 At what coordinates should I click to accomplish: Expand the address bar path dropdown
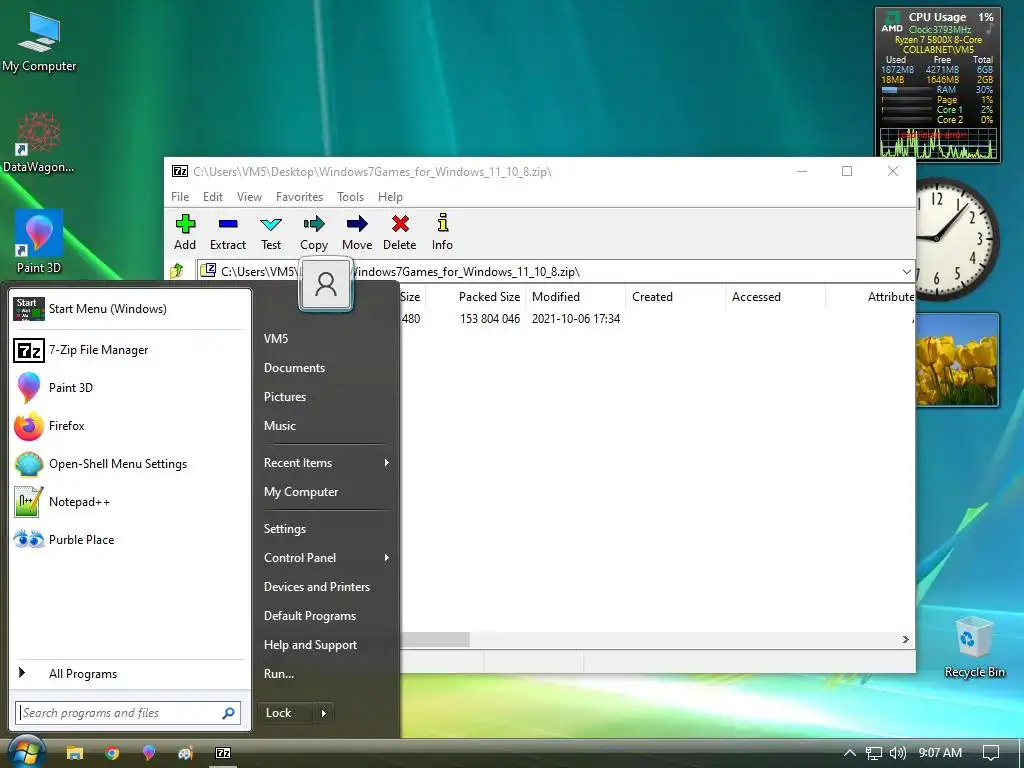pyautogui.click(x=906, y=271)
